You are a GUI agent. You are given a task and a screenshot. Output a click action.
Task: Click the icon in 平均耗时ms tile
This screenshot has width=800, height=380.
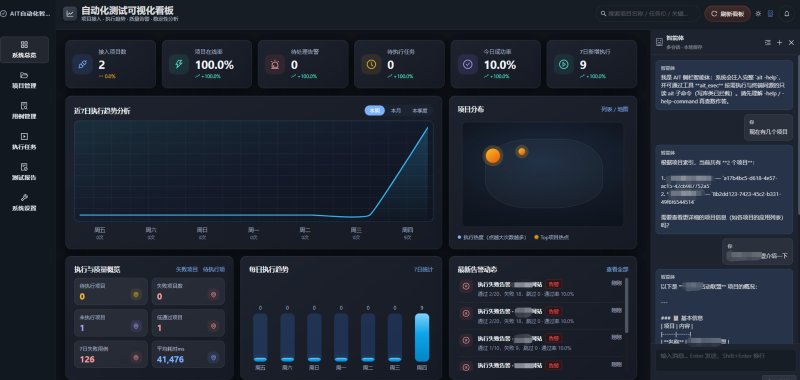(x=213, y=357)
